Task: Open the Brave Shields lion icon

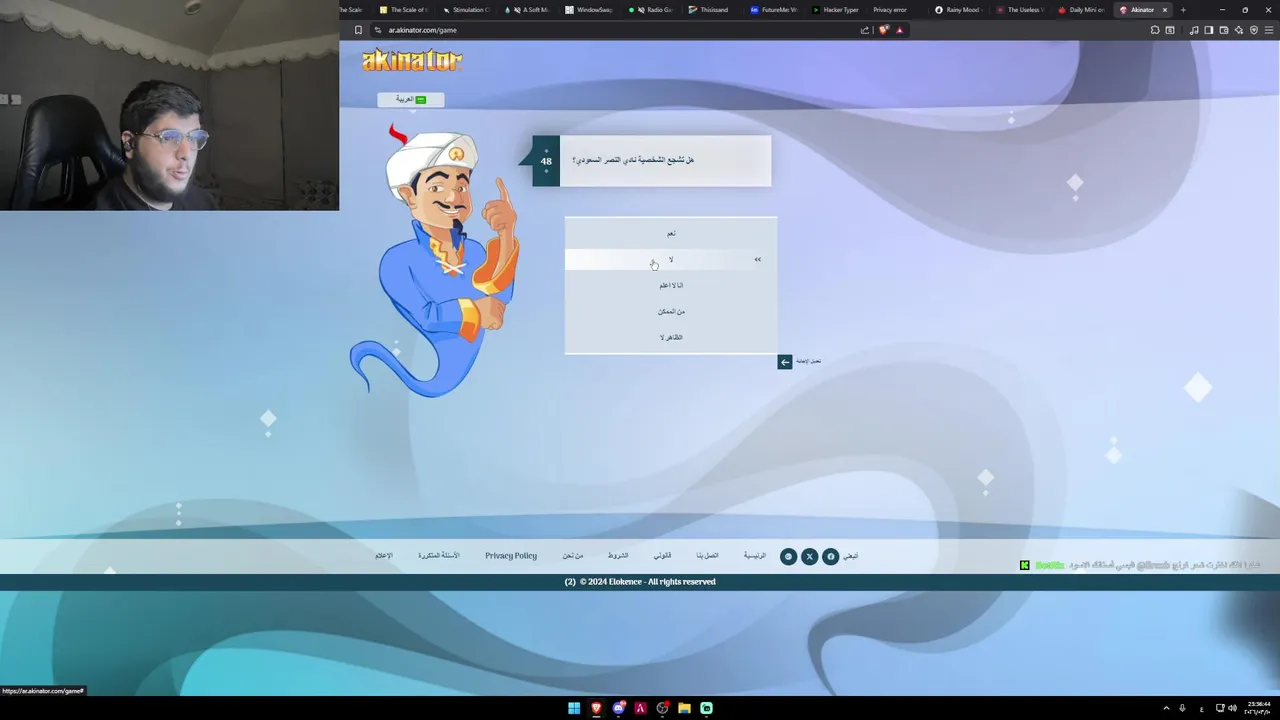Action: (883, 30)
